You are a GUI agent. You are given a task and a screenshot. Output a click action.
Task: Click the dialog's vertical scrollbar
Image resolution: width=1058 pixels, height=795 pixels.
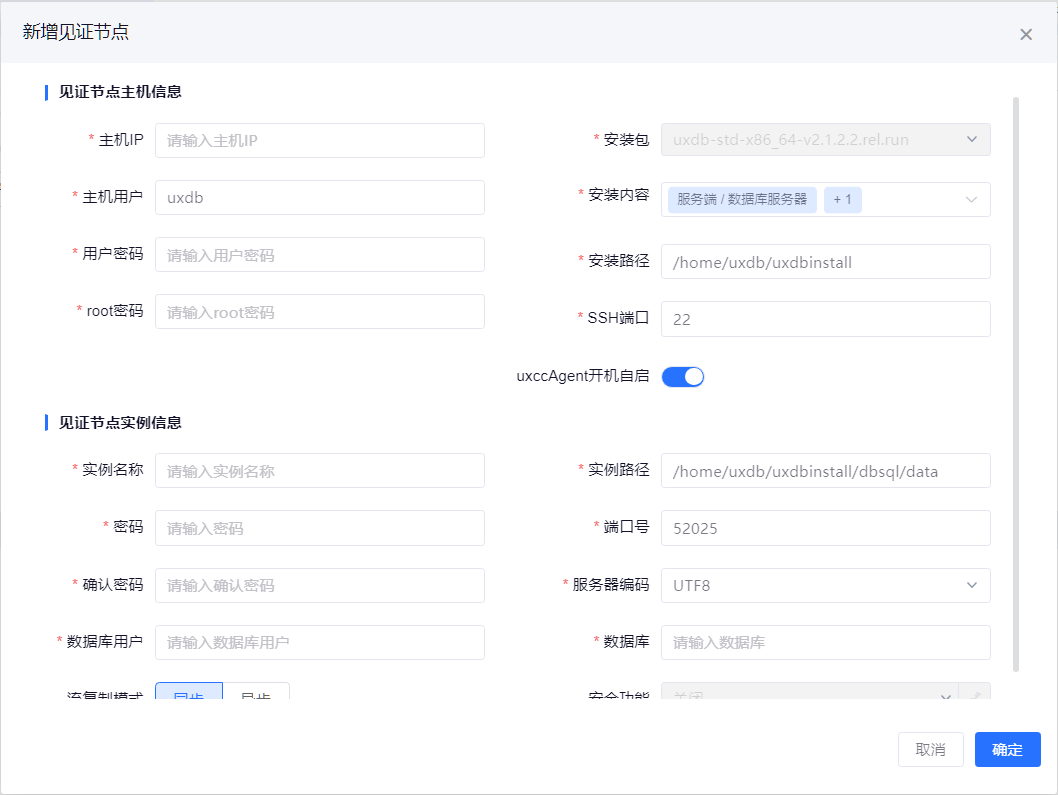1016,380
